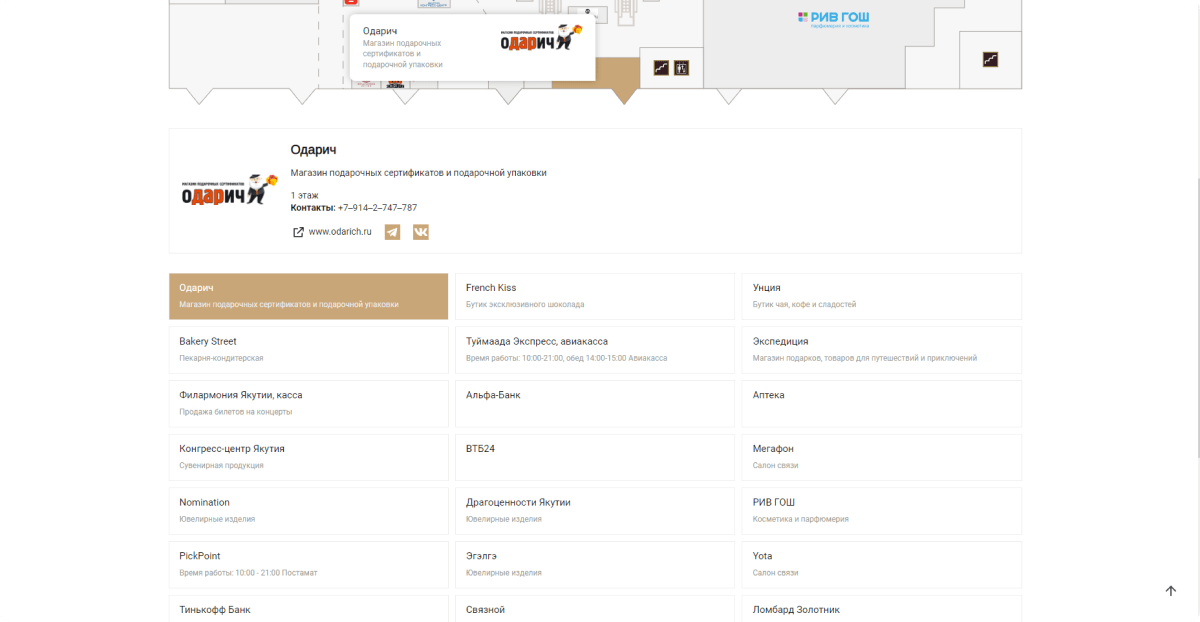Screen dimensions: 1200x622
Task: Select Драгоценности Якутии entry
Action: coord(595,510)
